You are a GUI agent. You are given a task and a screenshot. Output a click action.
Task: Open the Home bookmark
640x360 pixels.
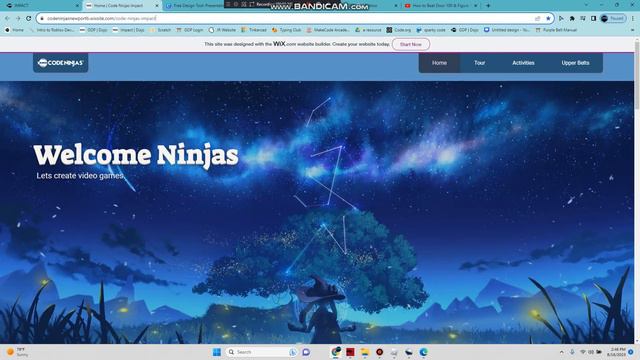[x=14, y=30]
